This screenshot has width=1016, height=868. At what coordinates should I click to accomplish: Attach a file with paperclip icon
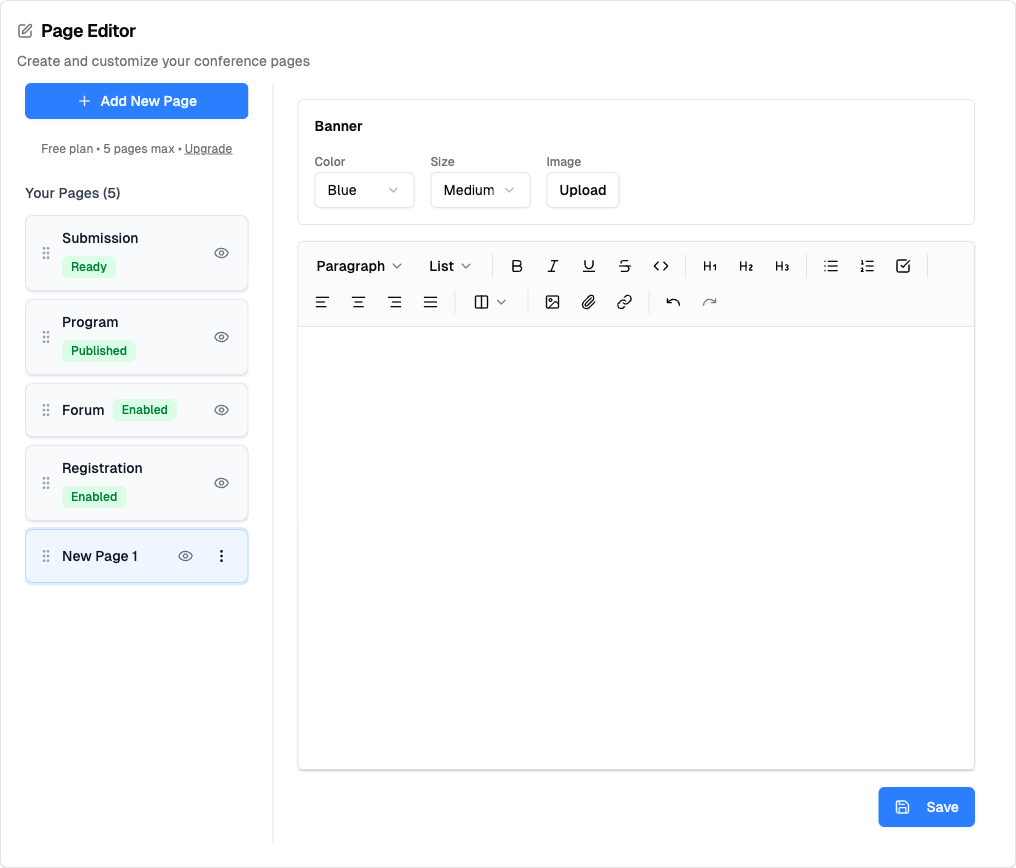tap(588, 302)
